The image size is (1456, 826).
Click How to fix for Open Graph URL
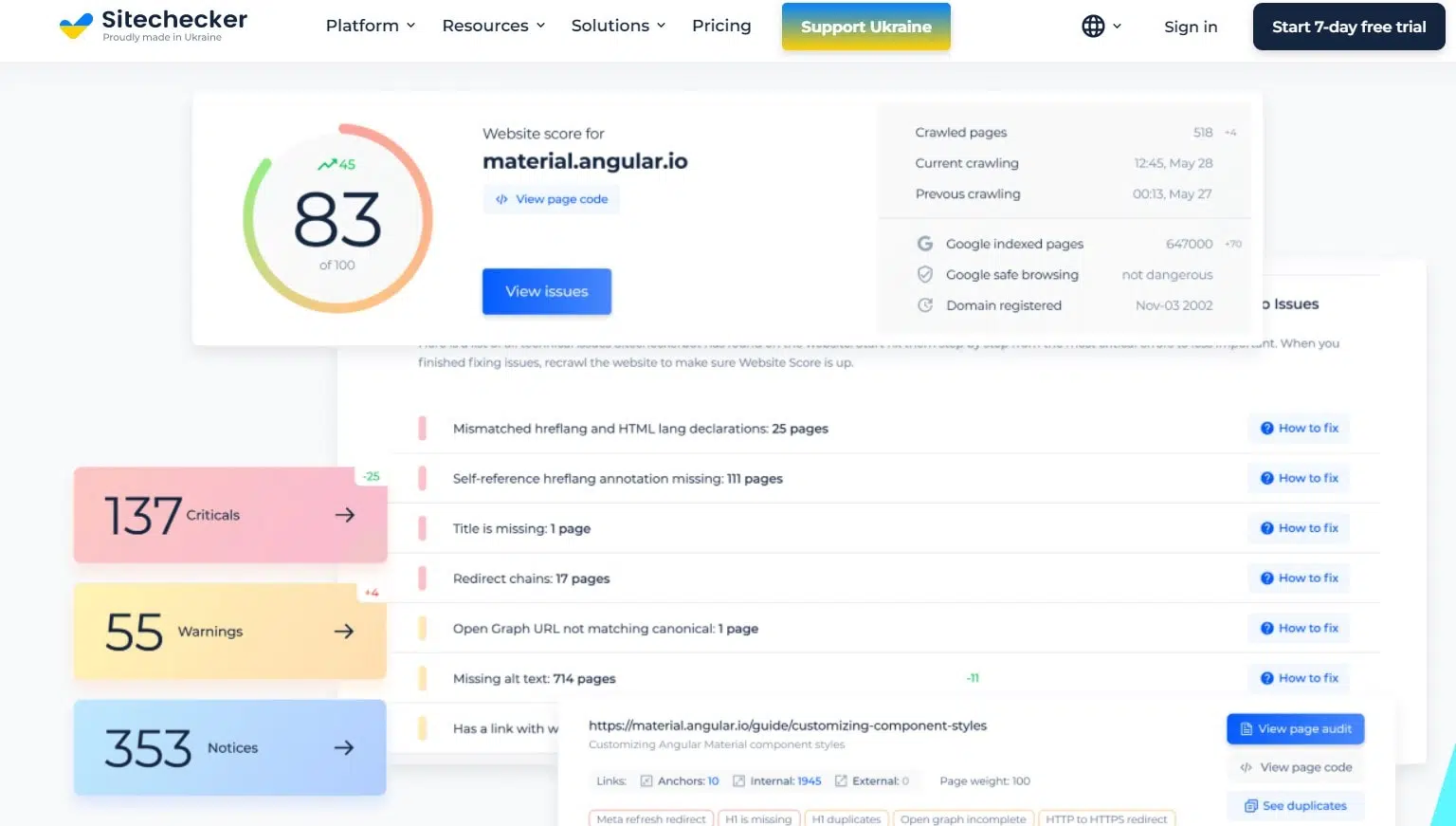click(1300, 628)
